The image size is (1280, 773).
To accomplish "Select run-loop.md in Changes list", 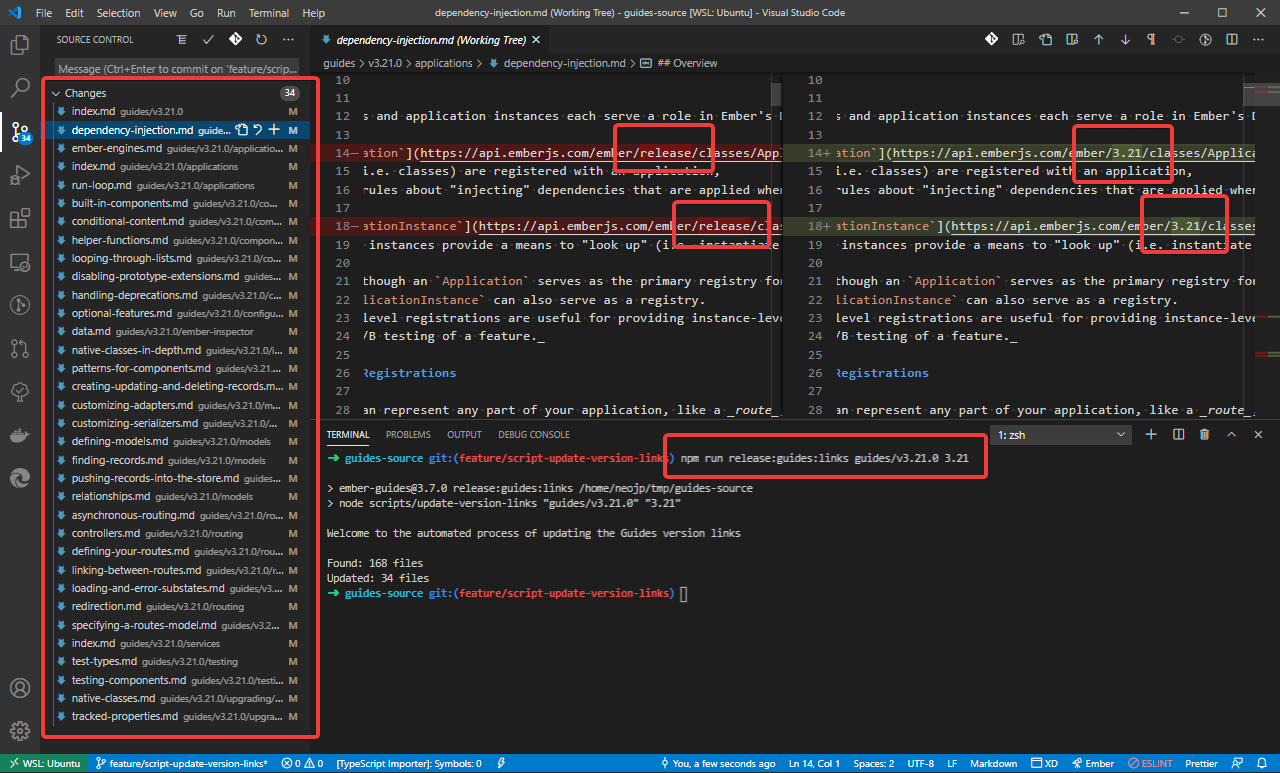I will coord(178,185).
